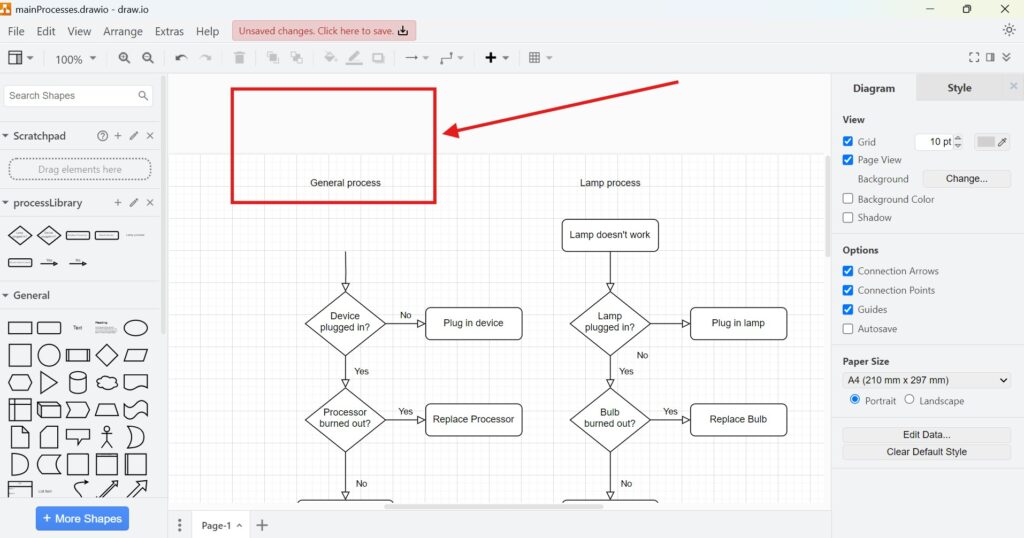Toggle fullscreen mode icon
1024x538 pixels.
[974, 58]
